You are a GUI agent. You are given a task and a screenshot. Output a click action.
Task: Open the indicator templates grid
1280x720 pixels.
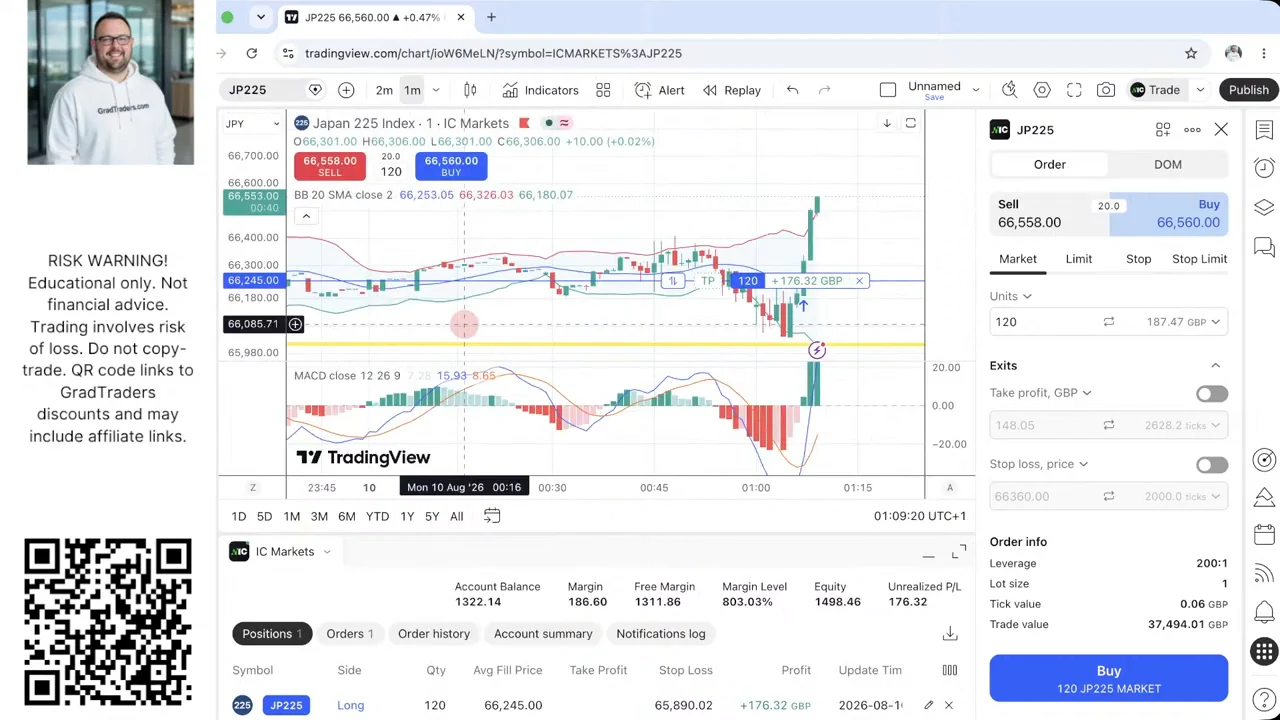[603, 90]
